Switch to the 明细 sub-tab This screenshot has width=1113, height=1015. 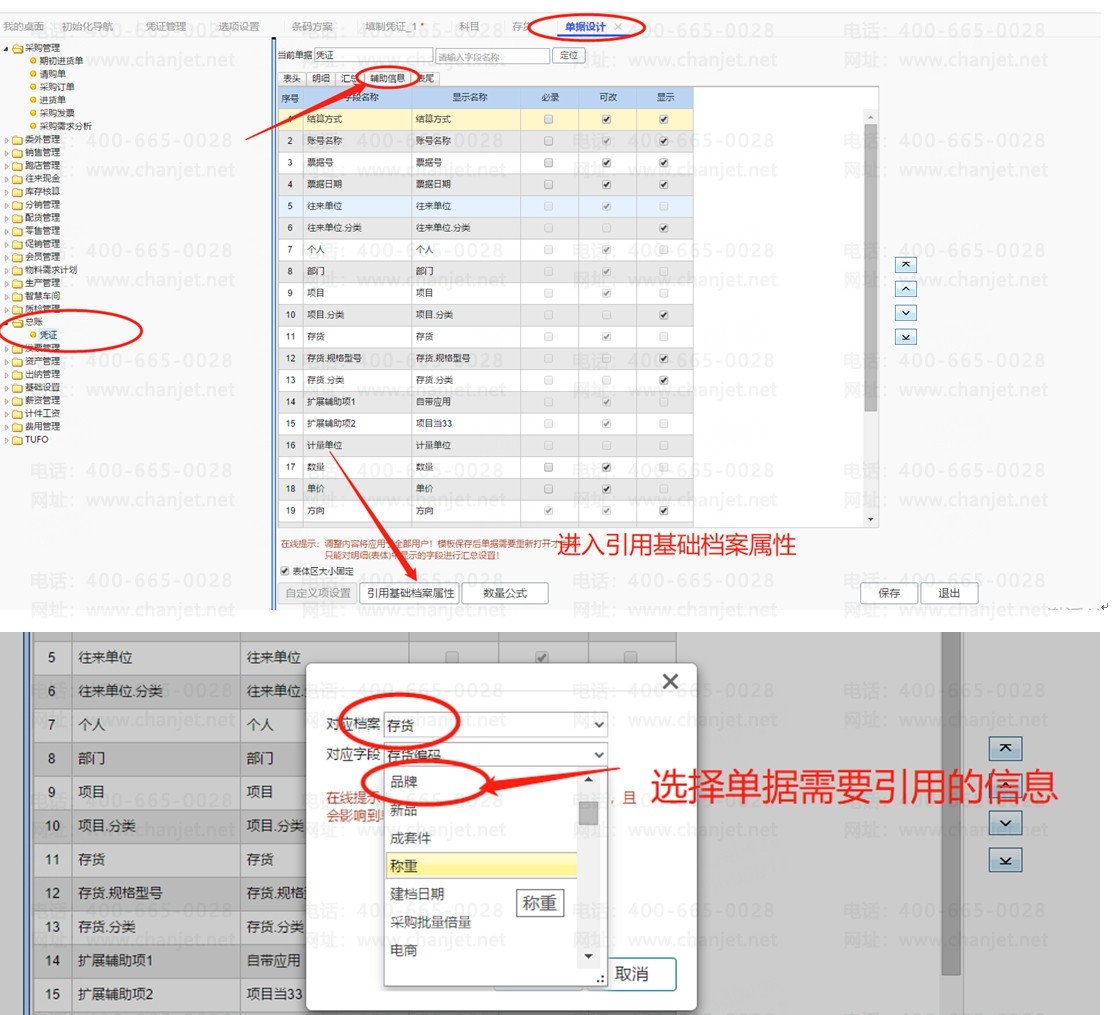click(320, 77)
